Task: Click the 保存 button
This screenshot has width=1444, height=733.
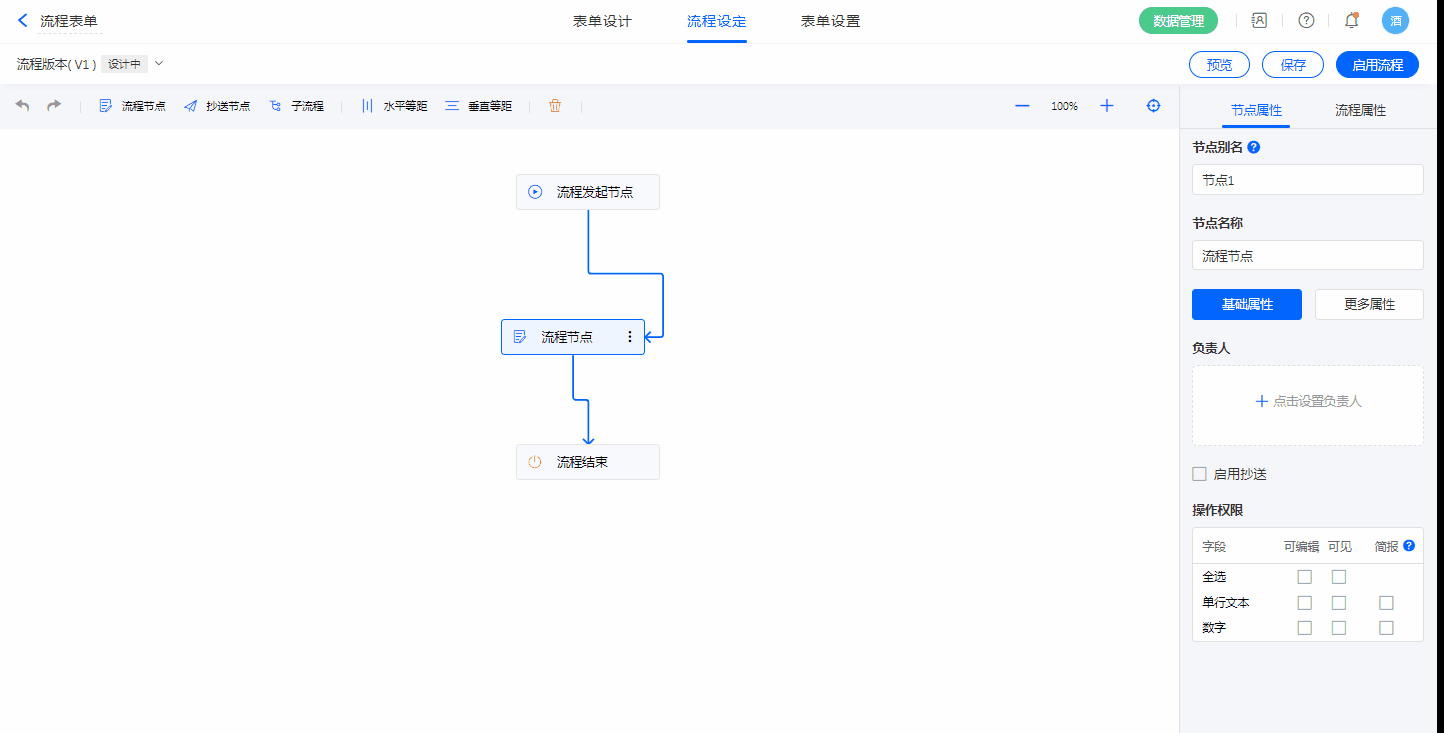Action: tap(1293, 65)
